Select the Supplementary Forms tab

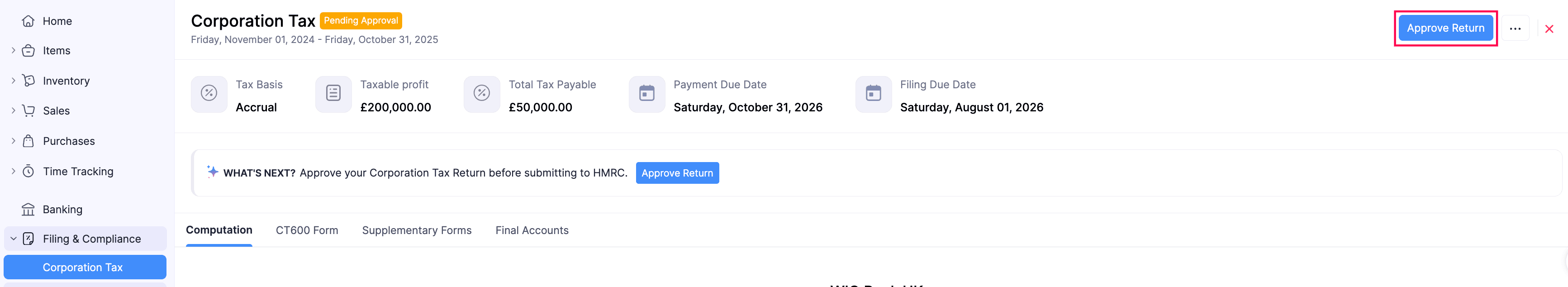[416, 230]
